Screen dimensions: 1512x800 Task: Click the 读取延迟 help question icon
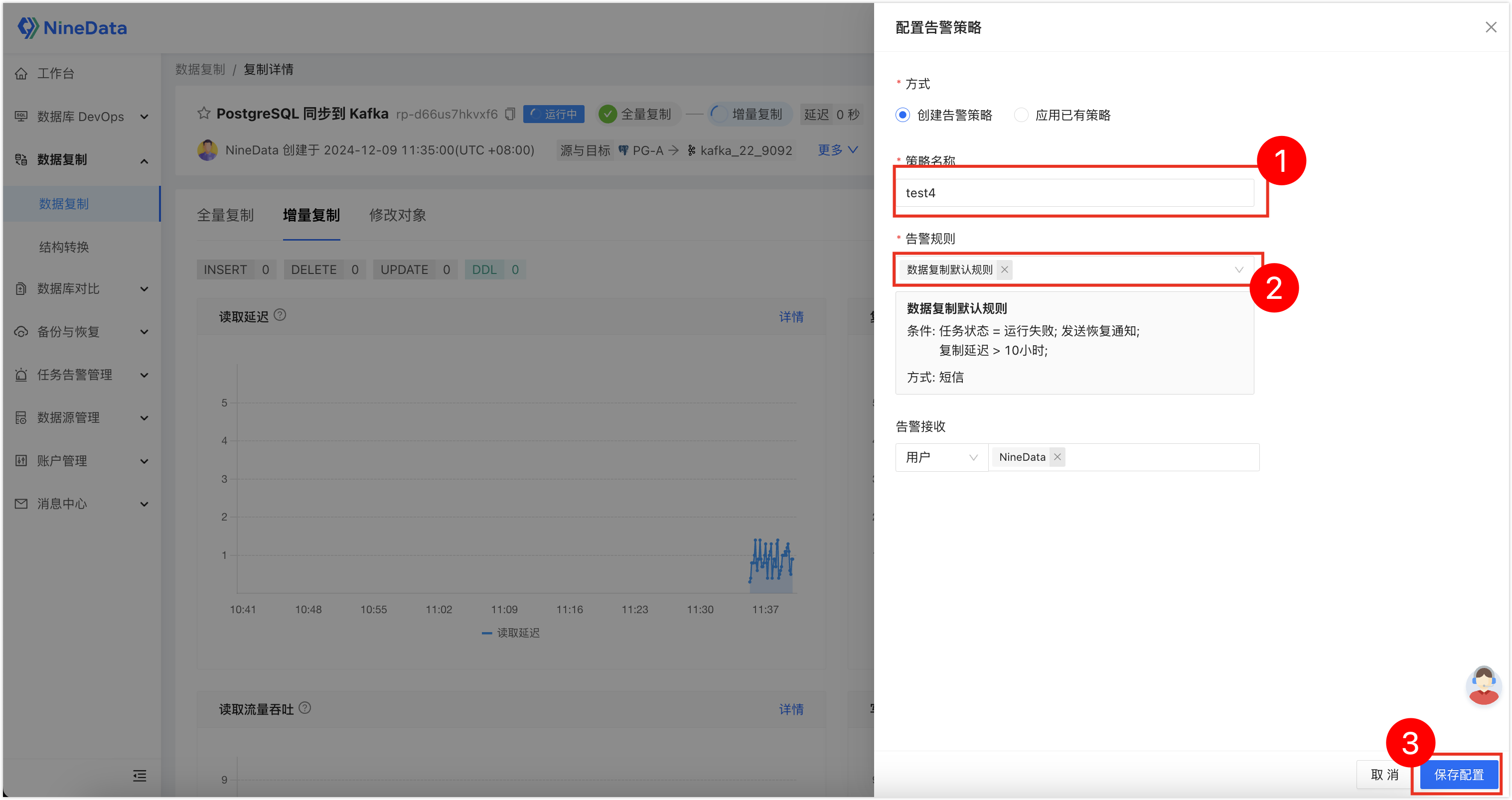coord(281,315)
